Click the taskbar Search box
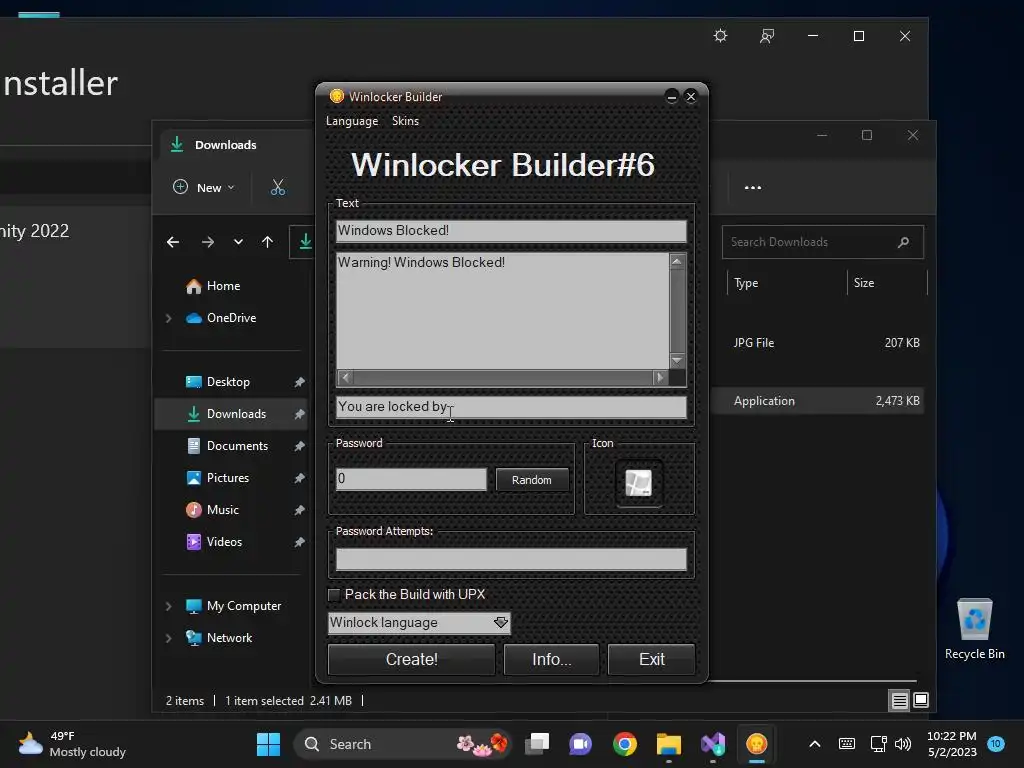This screenshot has width=1024, height=768. pos(403,744)
